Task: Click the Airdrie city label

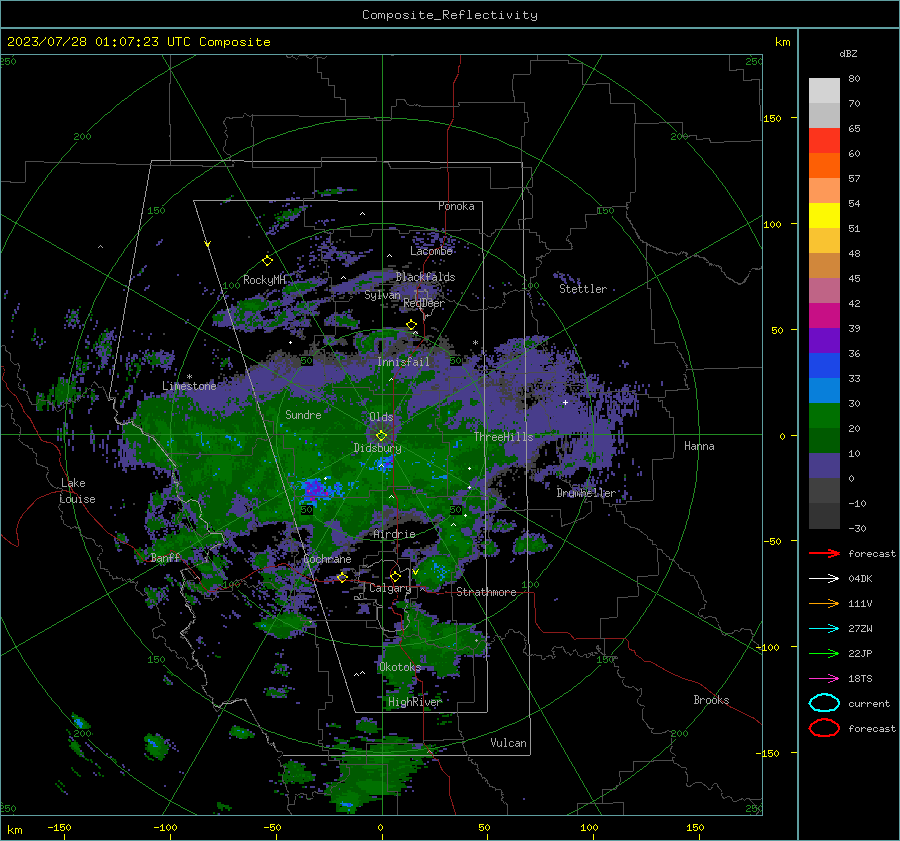Action: 394,534
